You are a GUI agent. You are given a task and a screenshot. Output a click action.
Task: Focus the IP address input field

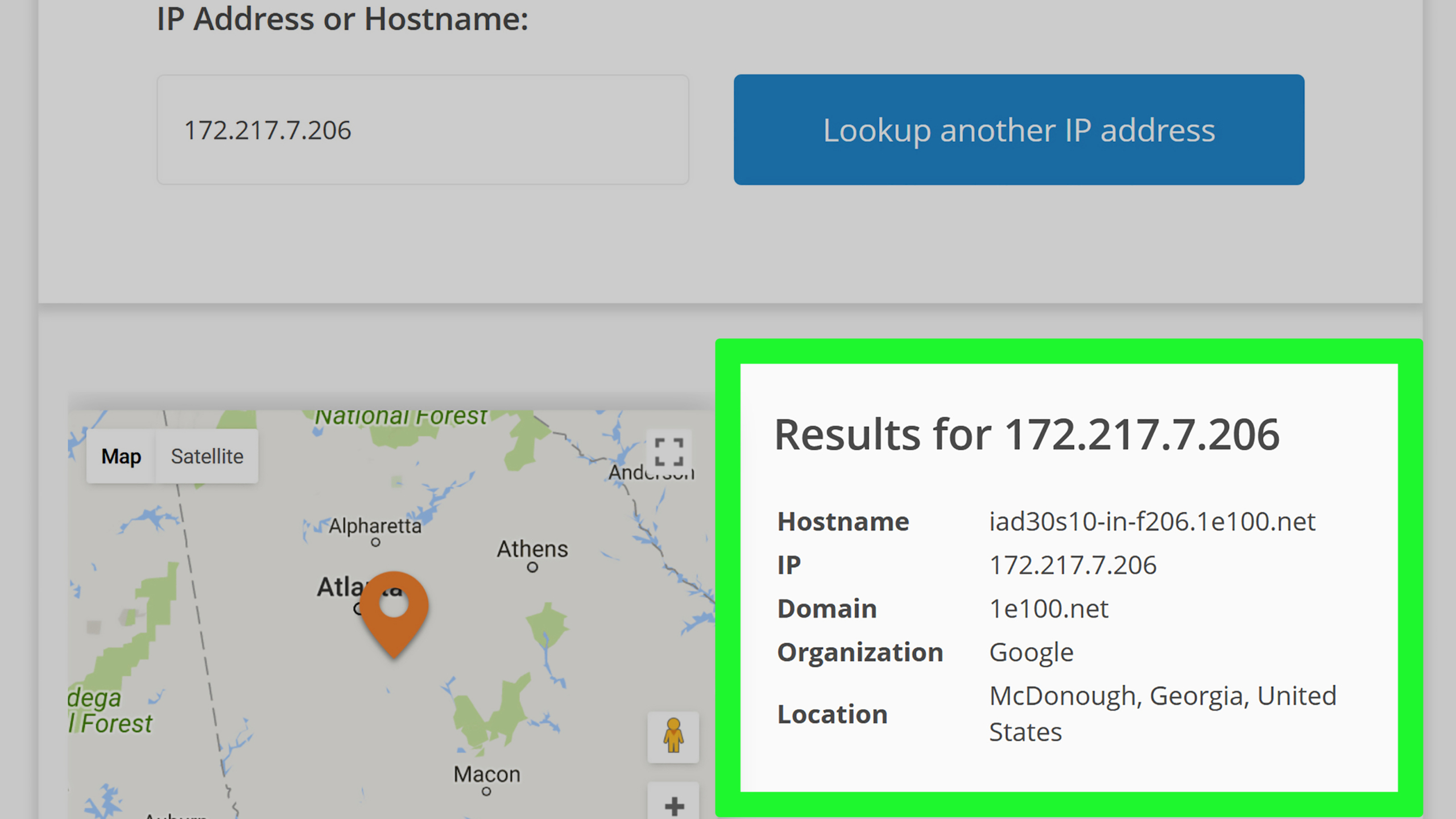tap(423, 130)
